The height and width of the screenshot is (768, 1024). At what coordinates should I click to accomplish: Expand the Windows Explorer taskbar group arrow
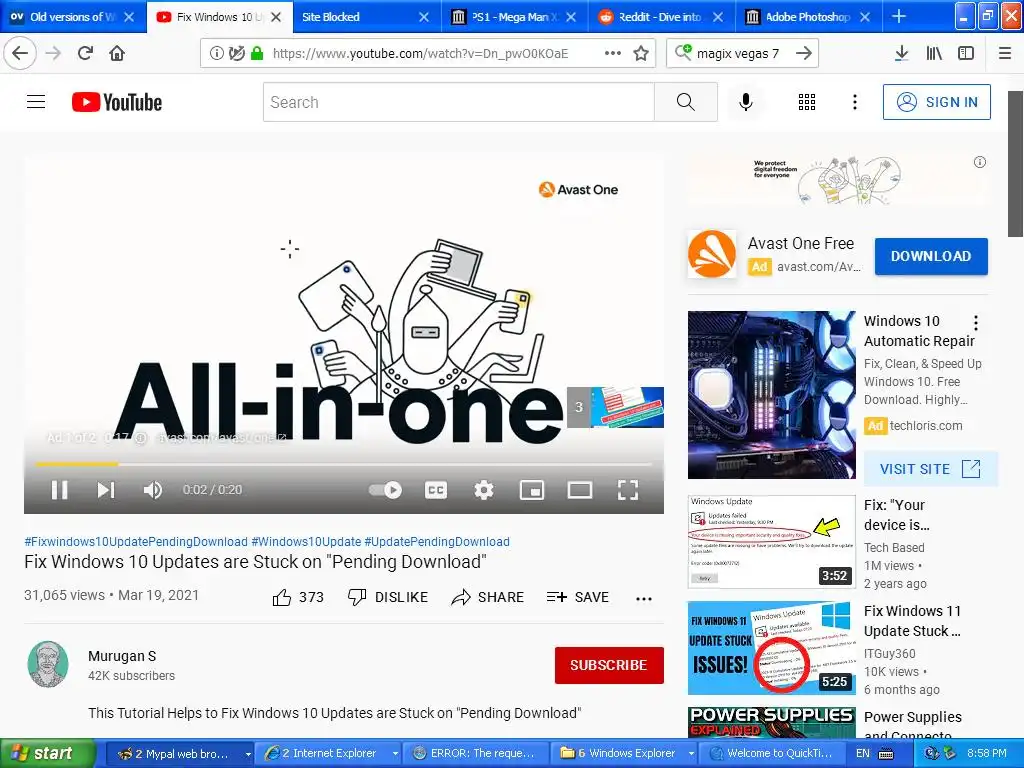point(691,754)
